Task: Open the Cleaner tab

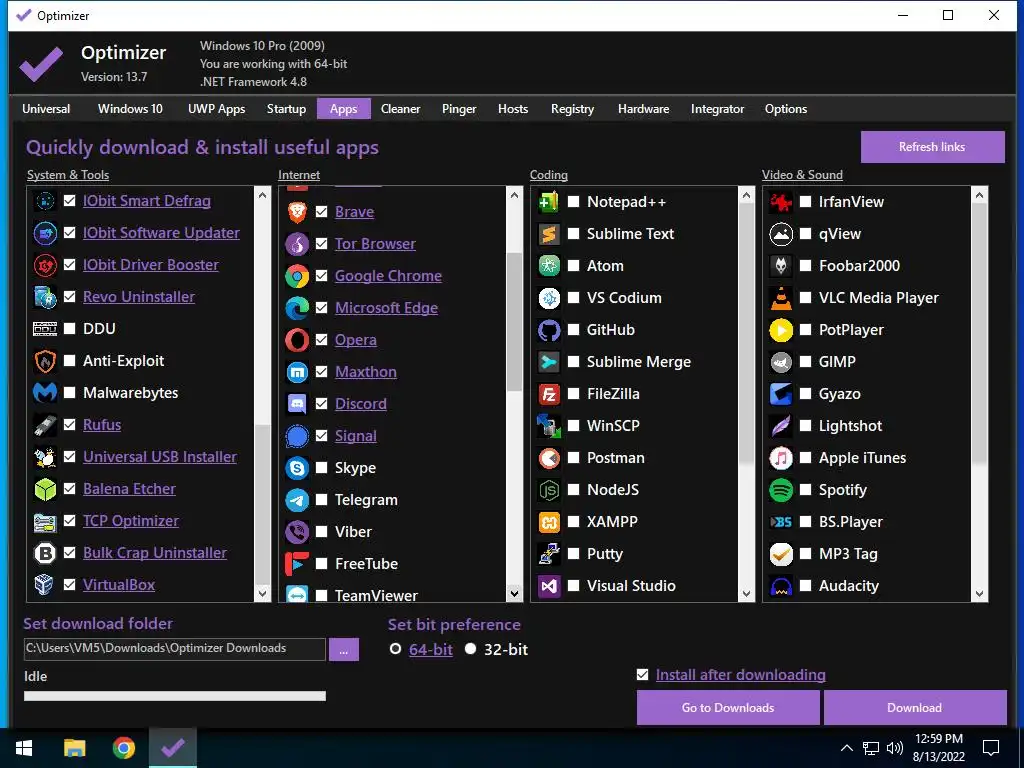Action: coord(400,109)
